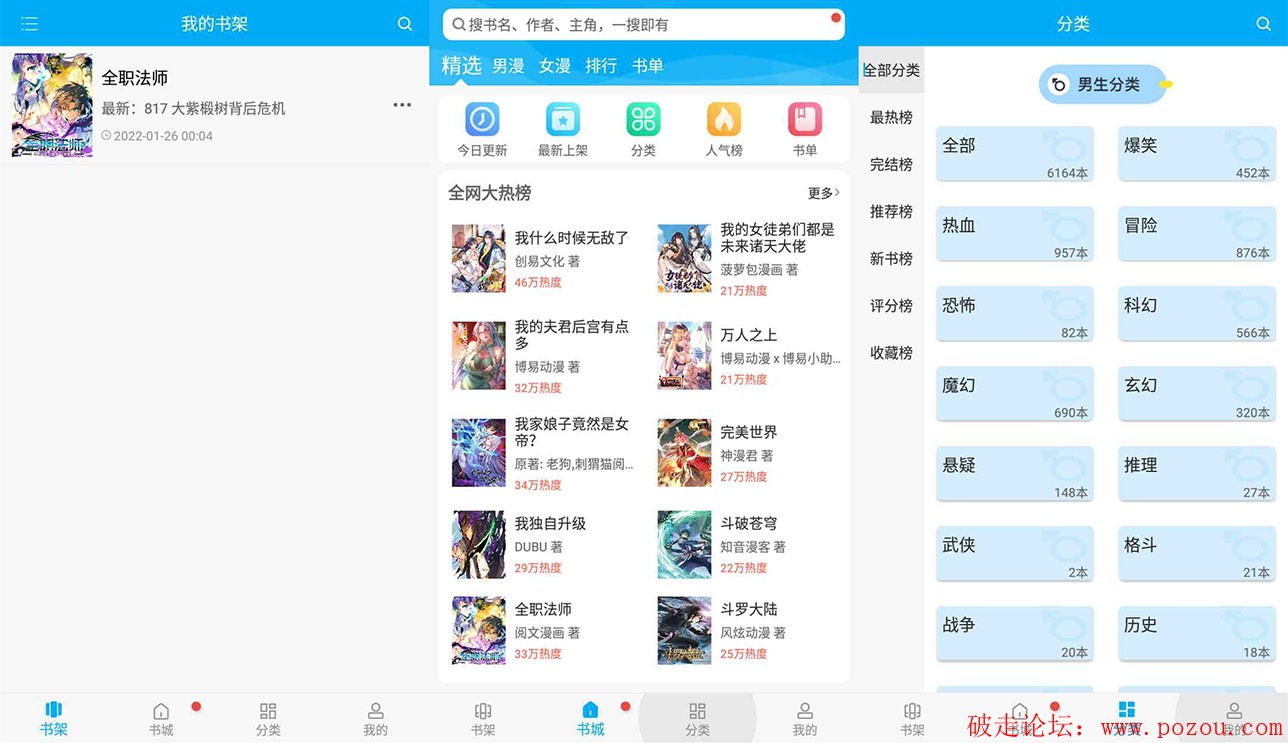Switch to the 排行 tab
Viewport: 1288px width, 743px height.
(x=601, y=66)
